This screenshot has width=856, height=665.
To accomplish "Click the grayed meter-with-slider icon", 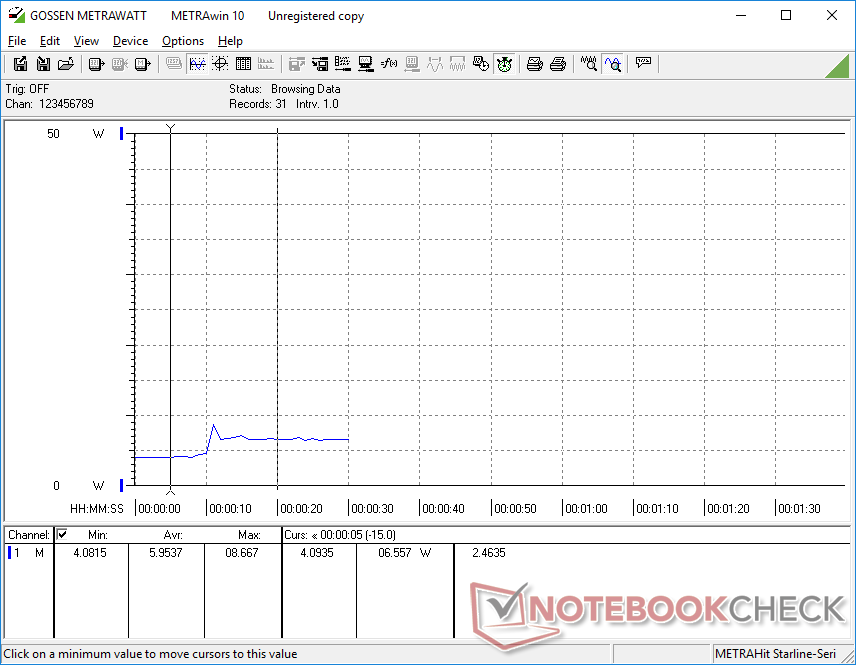I will point(412,64).
